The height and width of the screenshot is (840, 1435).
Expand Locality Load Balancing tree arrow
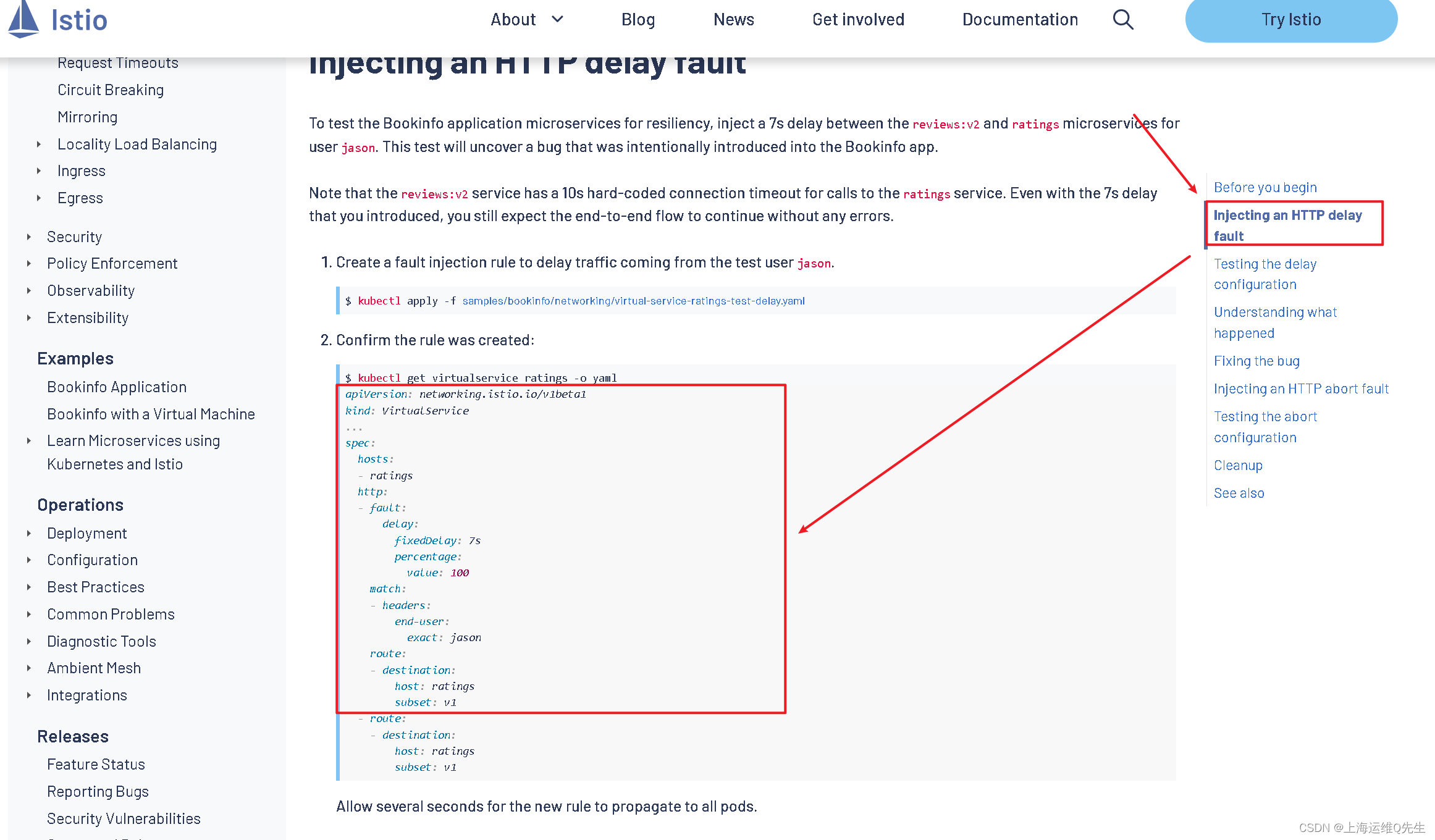click(x=38, y=145)
